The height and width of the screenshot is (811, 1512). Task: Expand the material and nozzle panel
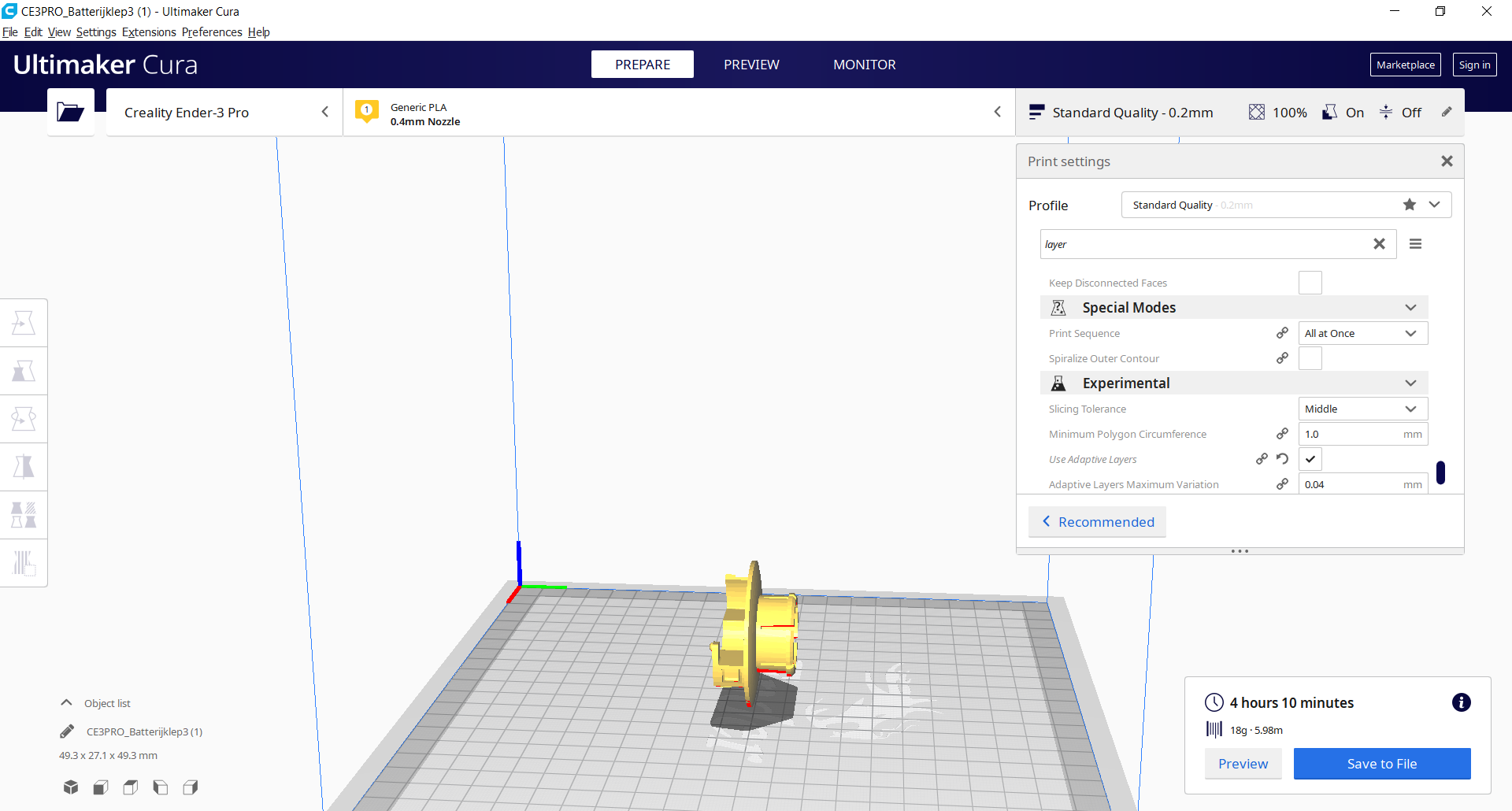[679, 113]
